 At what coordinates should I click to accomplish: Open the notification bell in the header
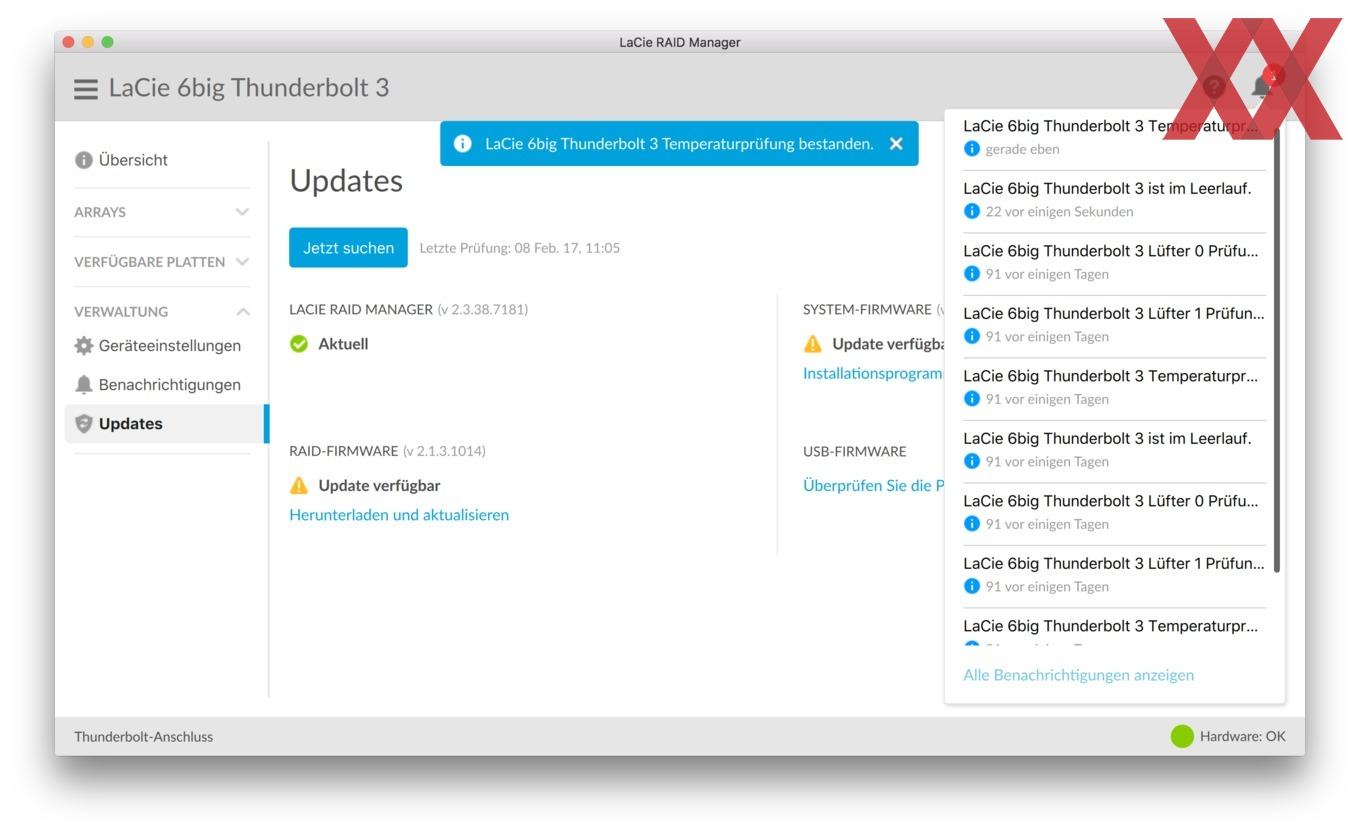click(x=1262, y=87)
